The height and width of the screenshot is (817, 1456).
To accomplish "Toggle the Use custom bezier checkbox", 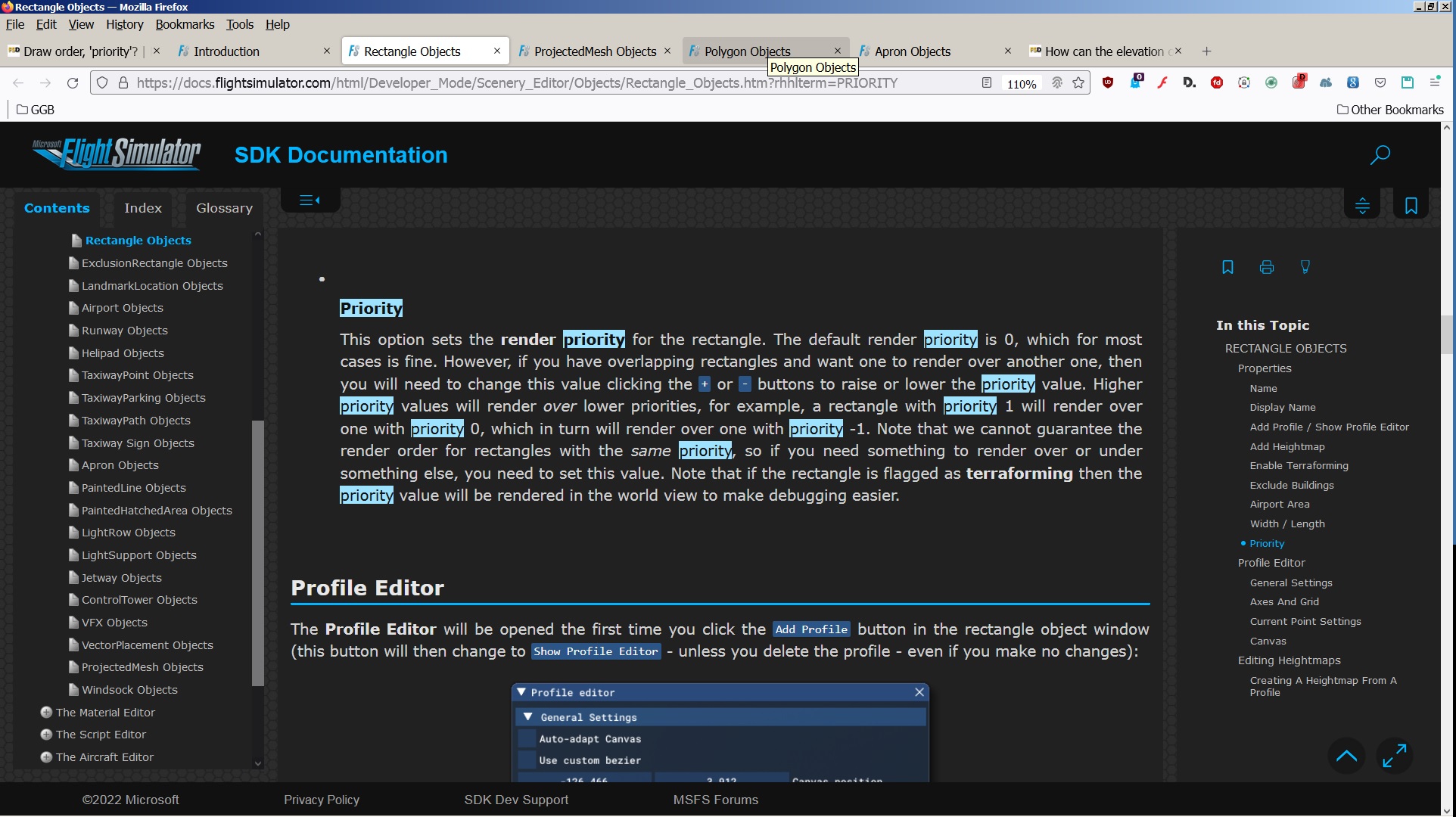I will [x=527, y=760].
